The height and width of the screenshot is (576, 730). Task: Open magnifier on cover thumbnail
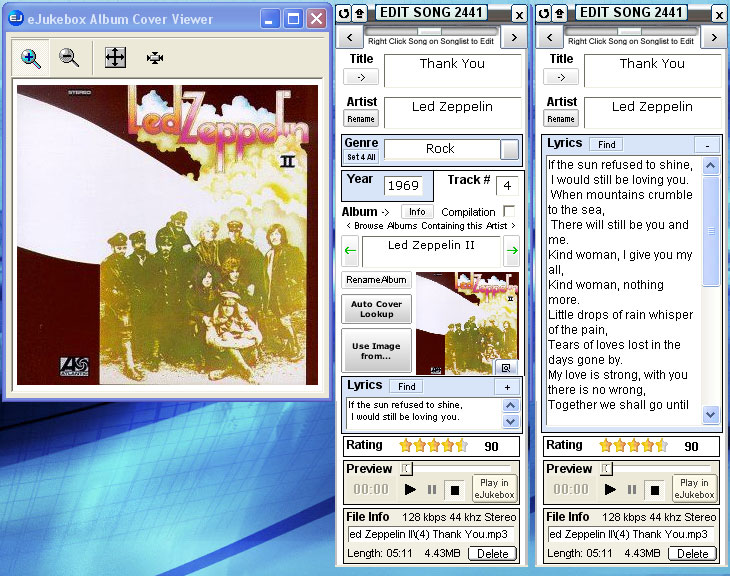click(x=506, y=368)
